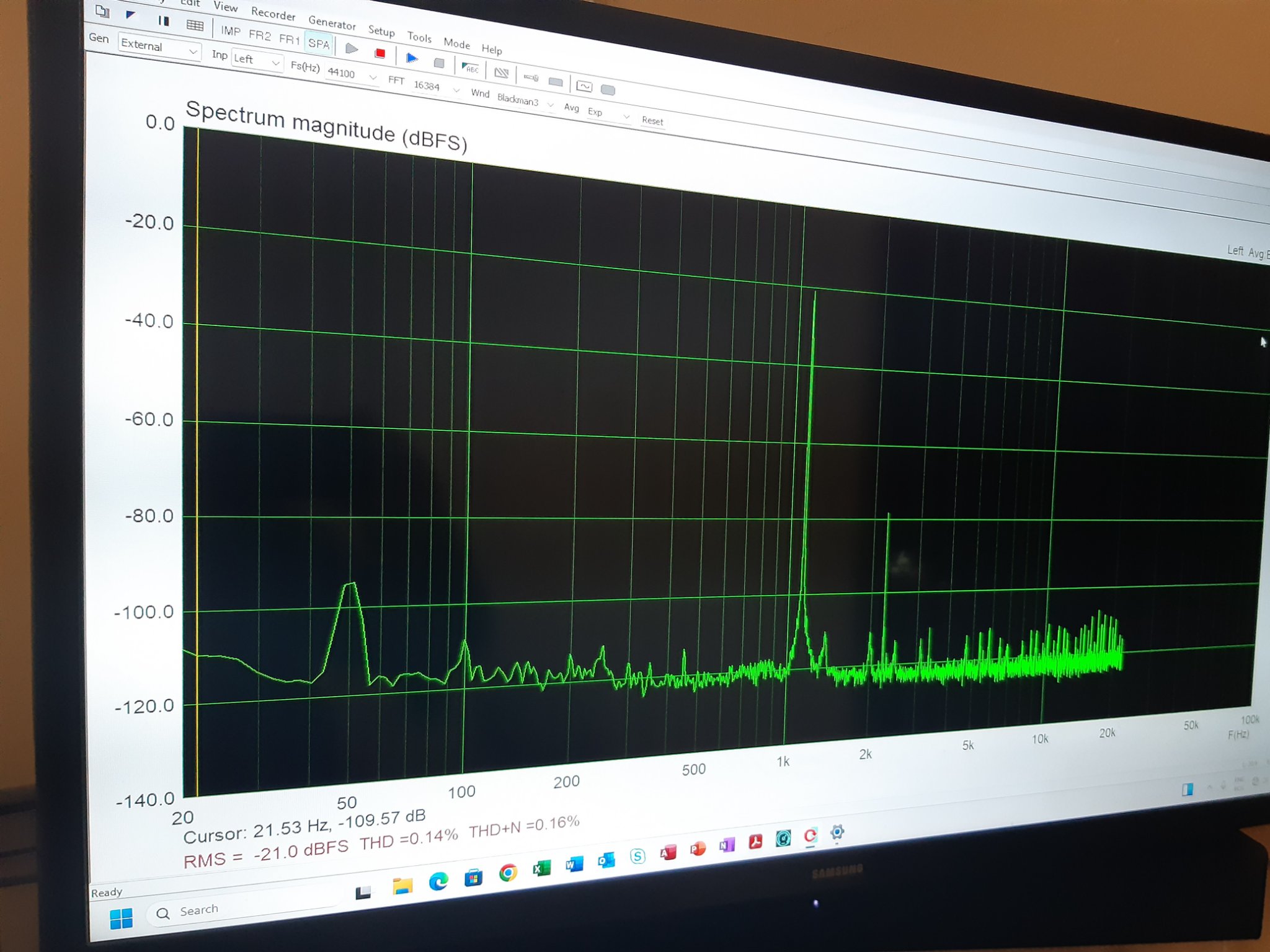Click the grid table toolbar icon
Image resolution: width=1270 pixels, height=952 pixels.
[195, 25]
